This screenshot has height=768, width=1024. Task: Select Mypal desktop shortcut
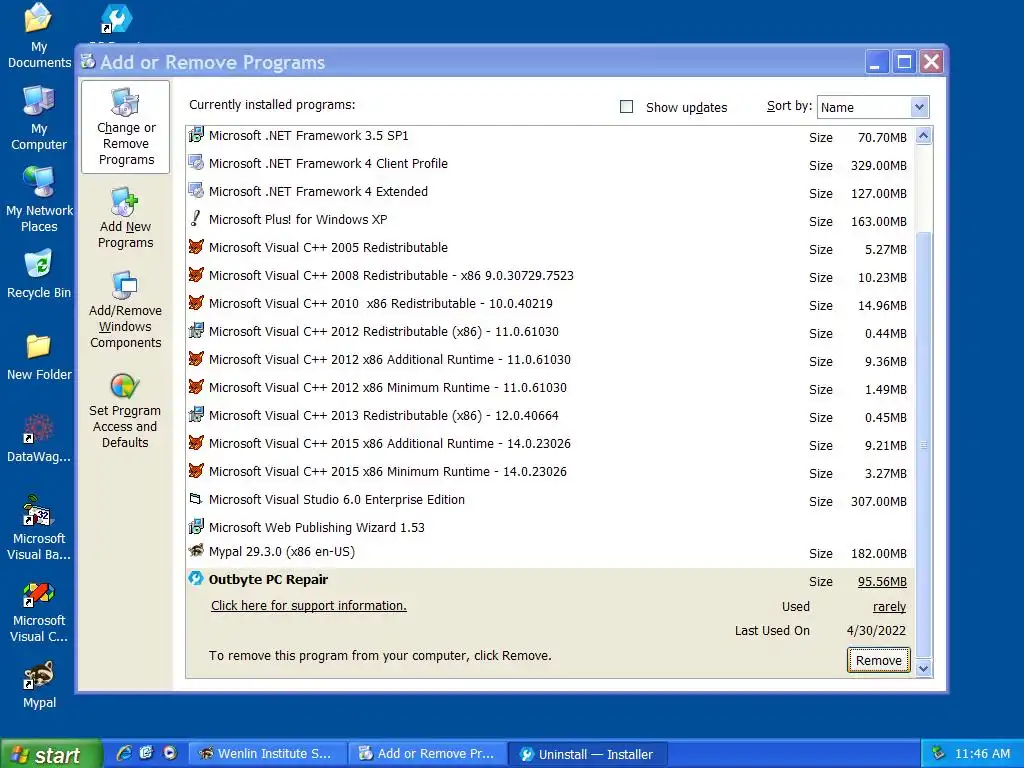pos(39,684)
